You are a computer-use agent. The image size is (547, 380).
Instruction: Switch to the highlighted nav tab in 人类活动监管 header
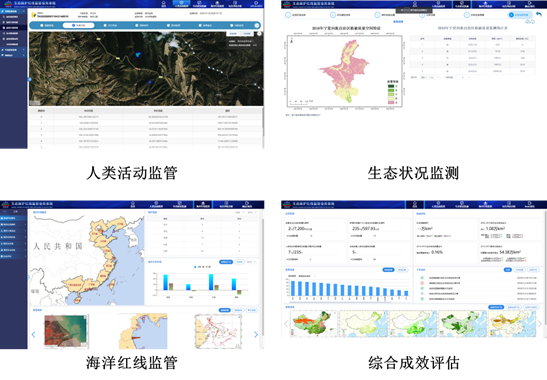[x=181, y=4]
